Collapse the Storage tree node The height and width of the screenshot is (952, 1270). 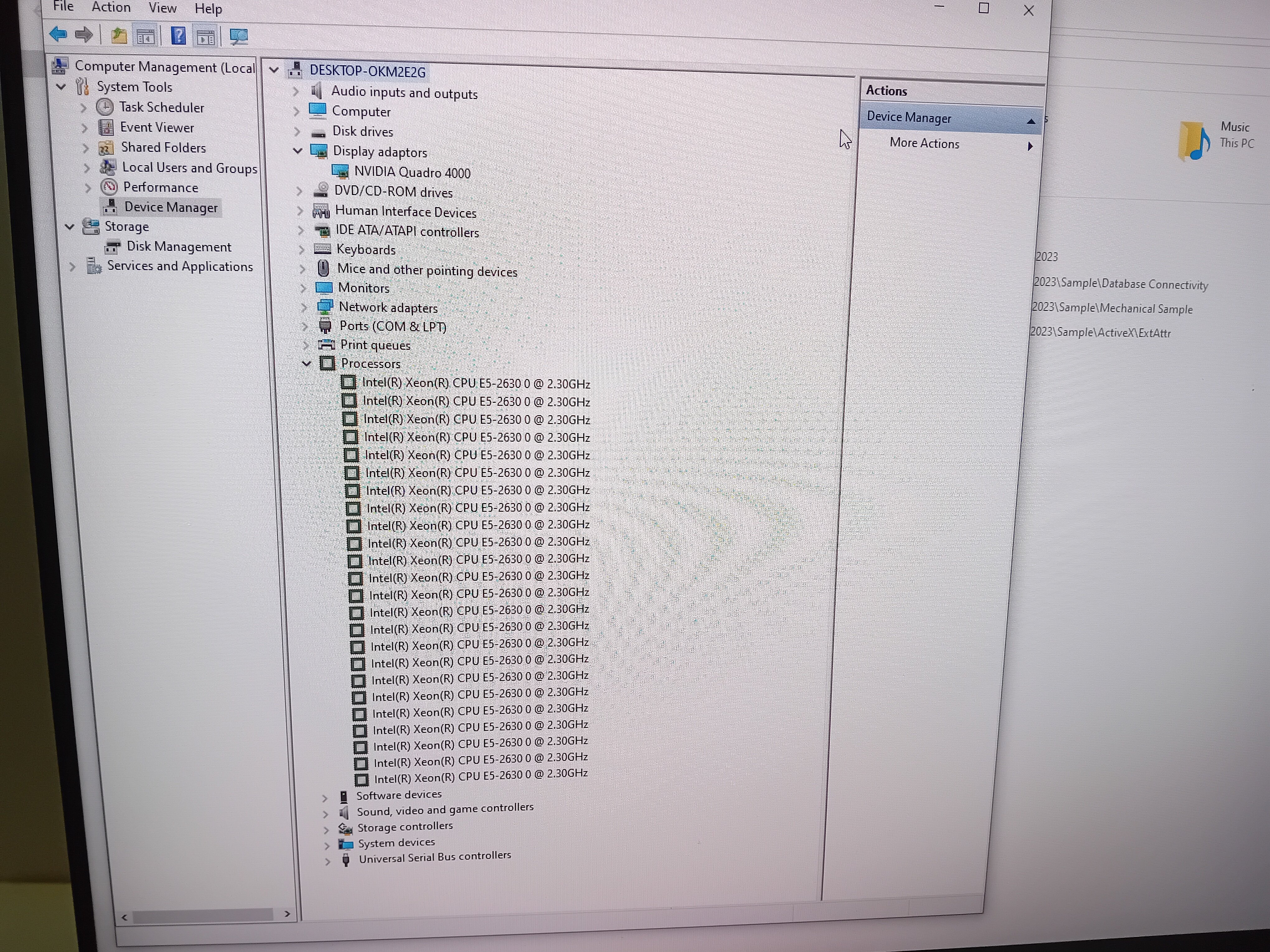pos(69,227)
